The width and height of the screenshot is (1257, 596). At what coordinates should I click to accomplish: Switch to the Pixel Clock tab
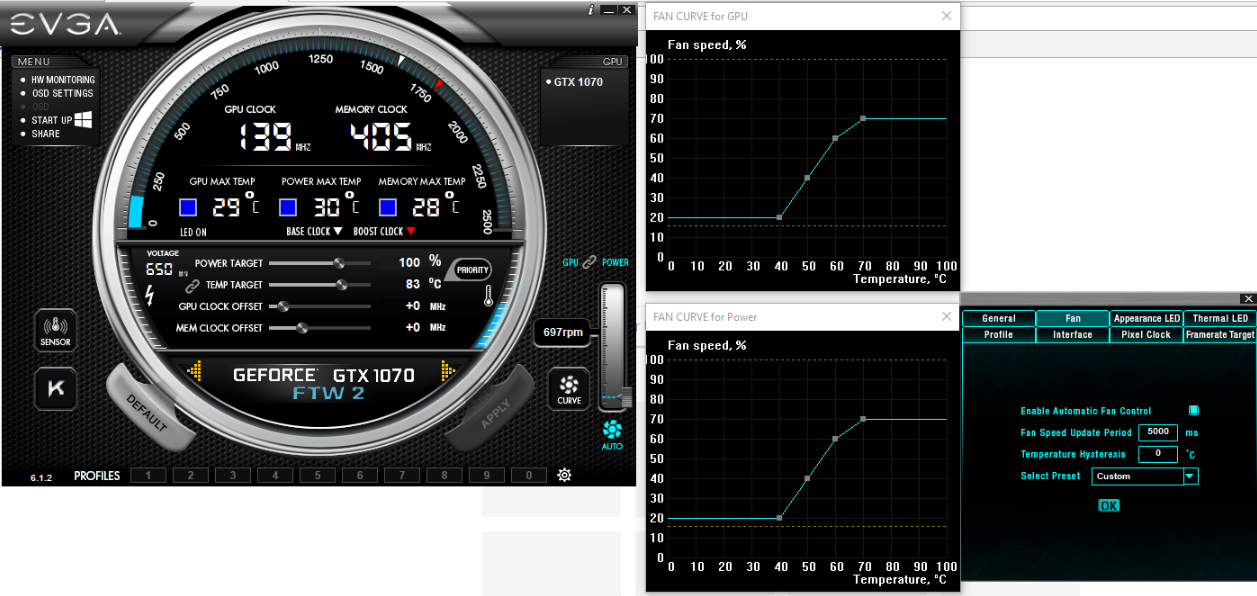1147,334
